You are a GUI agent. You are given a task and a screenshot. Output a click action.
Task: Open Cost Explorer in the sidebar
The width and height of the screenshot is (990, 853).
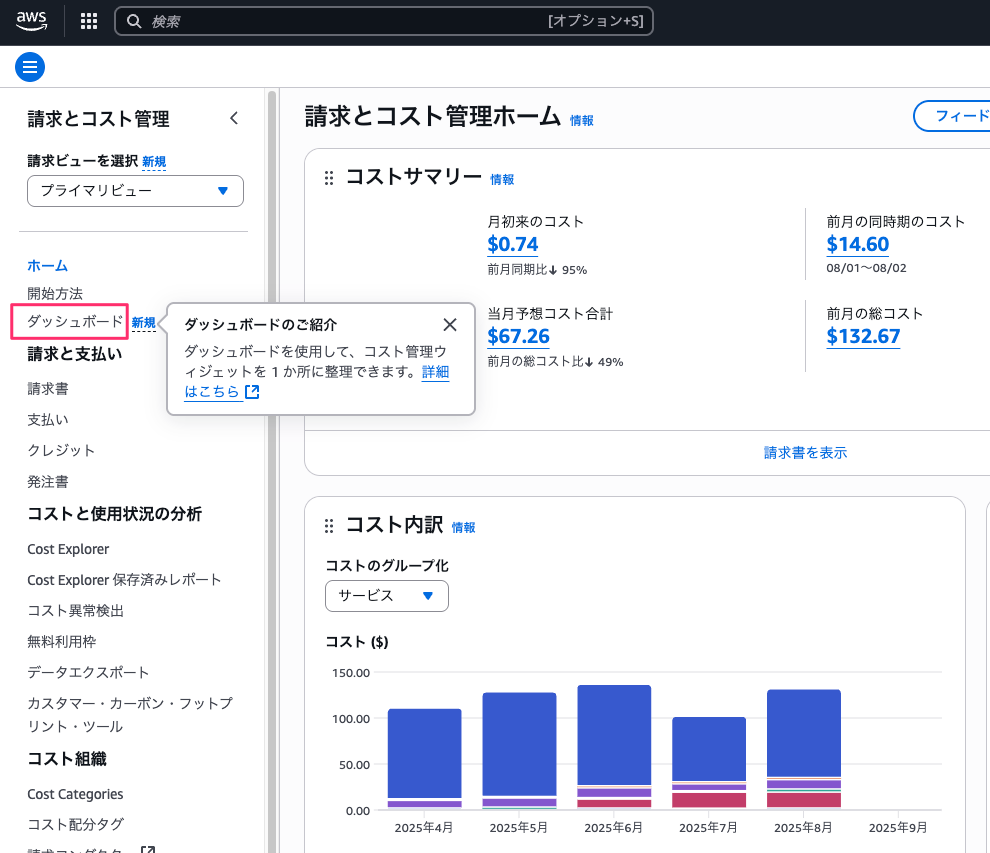click(68, 549)
